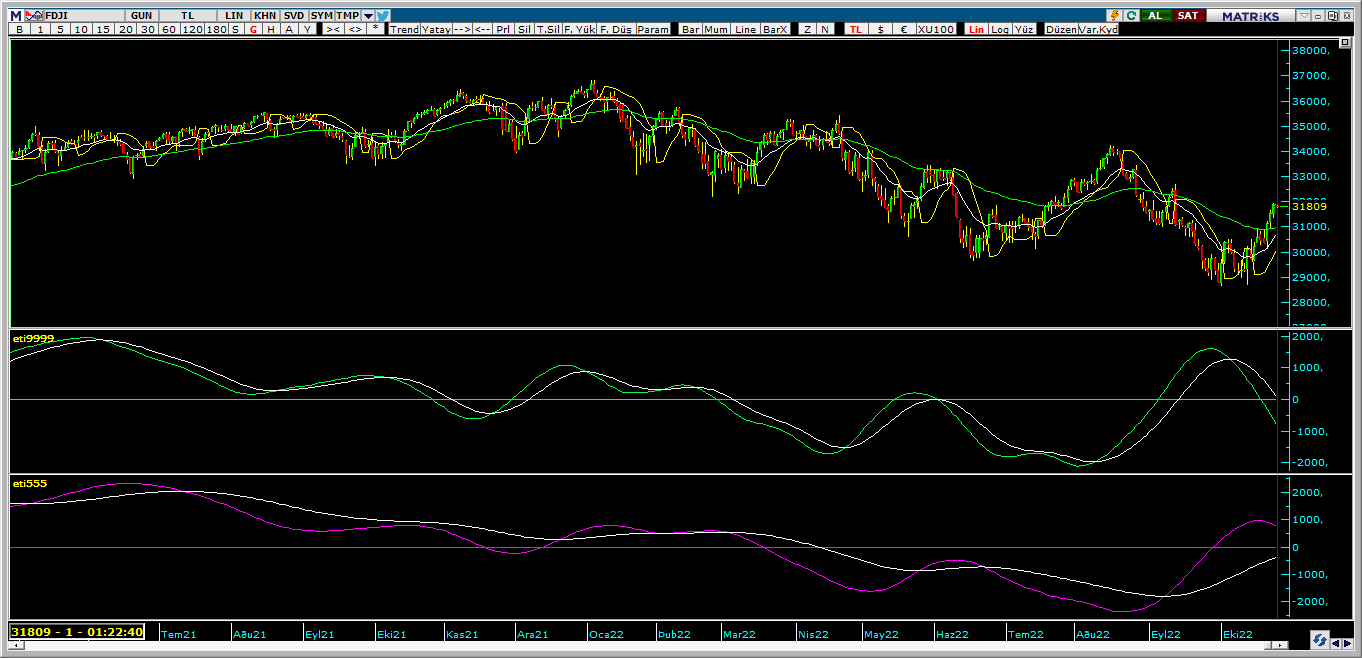Click the bottom-right left navigation arrow

[1335, 644]
